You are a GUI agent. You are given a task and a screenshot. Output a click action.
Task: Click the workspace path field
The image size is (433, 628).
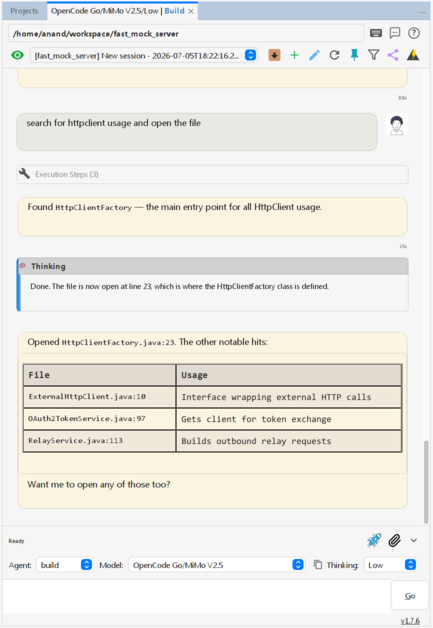(x=186, y=34)
